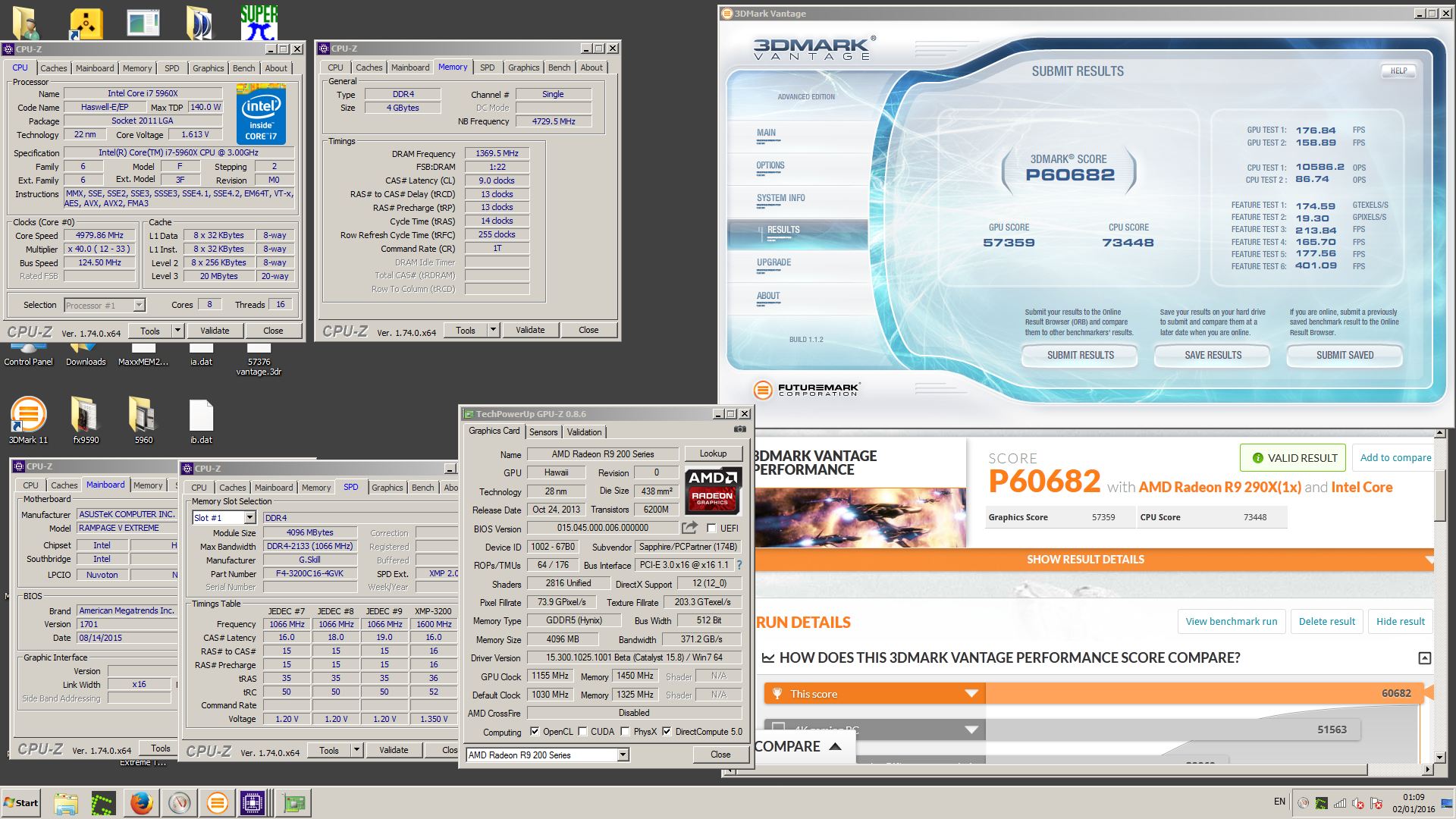The height and width of the screenshot is (819, 1456).
Task: Click the AMD Radeon Graphics logo
Action: pyautogui.click(x=713, y=491)
